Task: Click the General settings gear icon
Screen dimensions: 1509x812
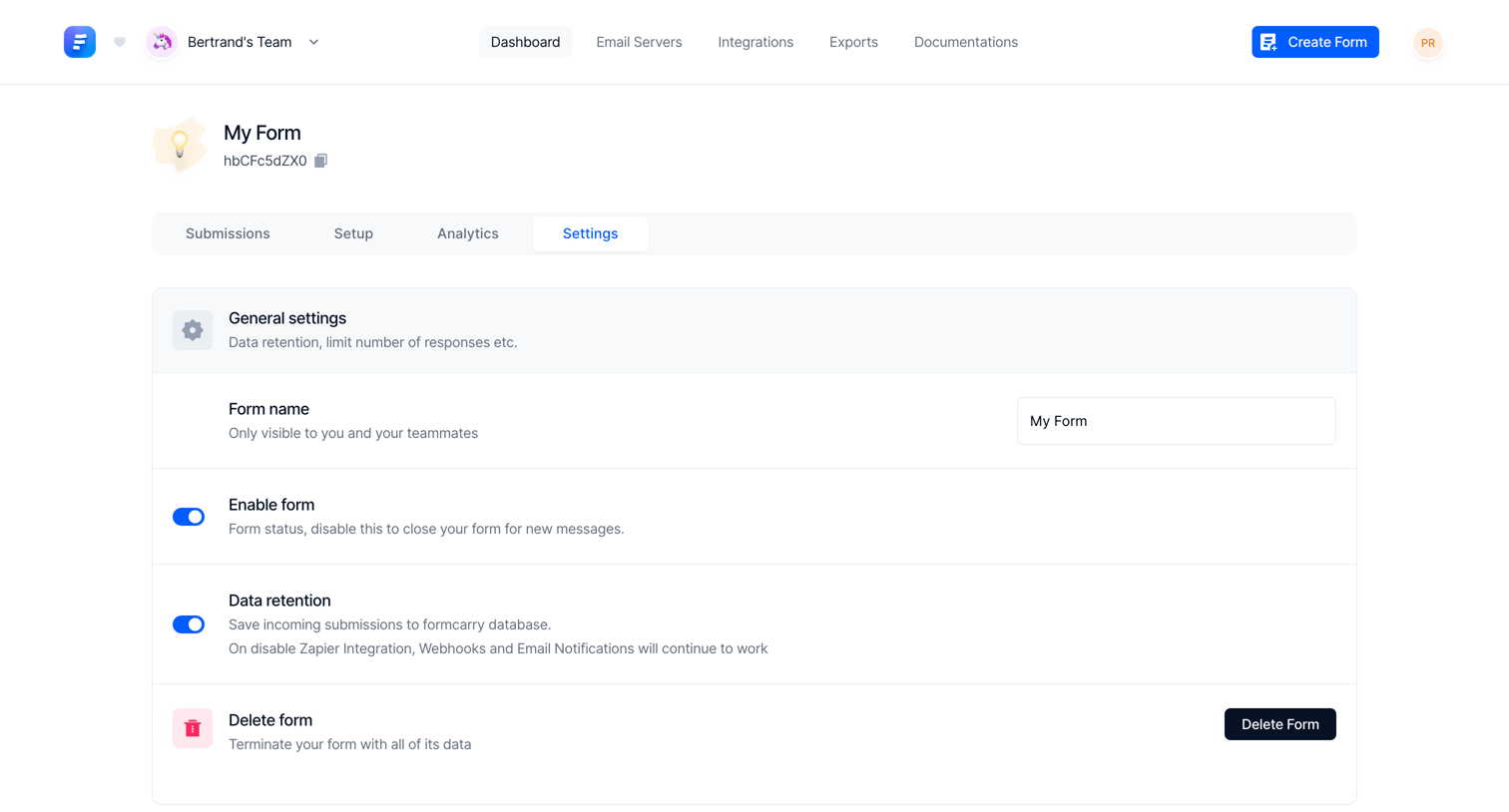Action: point(193,330)
